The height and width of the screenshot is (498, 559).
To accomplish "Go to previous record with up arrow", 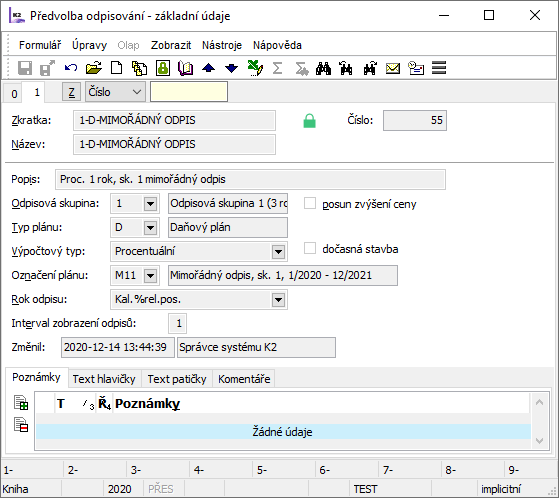I will coord(209,67).
